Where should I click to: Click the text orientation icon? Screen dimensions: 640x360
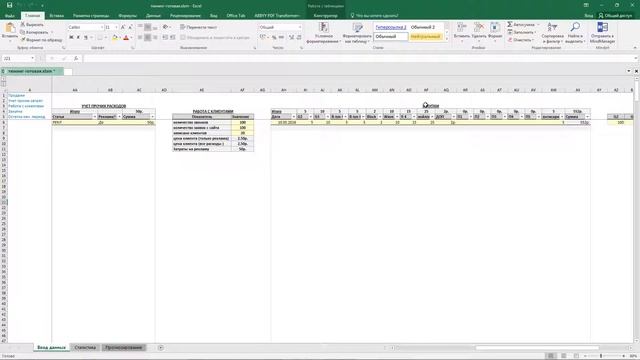[x=166, y=27]
